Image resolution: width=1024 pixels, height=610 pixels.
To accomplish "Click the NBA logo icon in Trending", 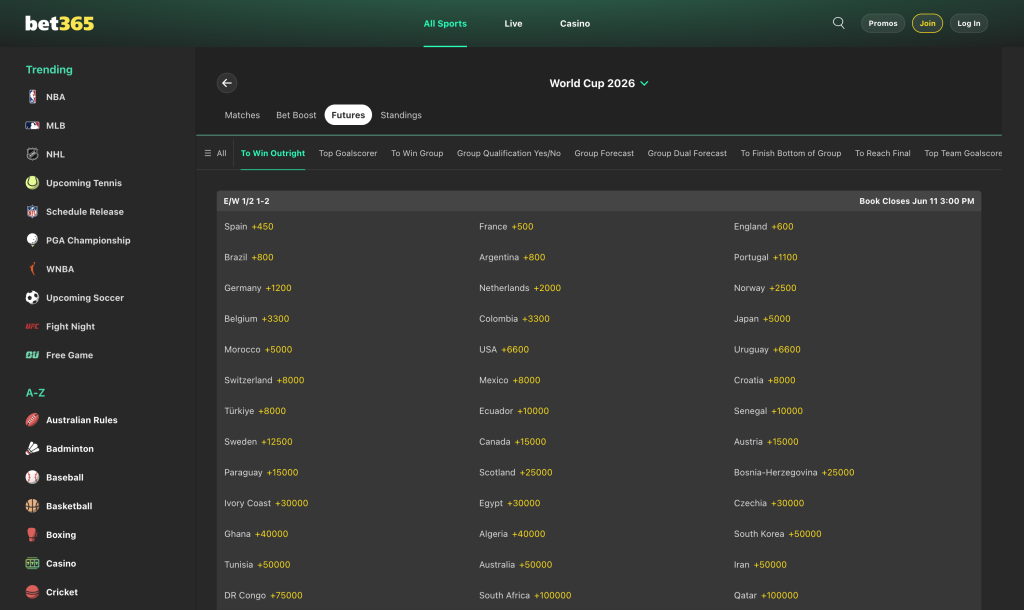I will pos(32,97).
